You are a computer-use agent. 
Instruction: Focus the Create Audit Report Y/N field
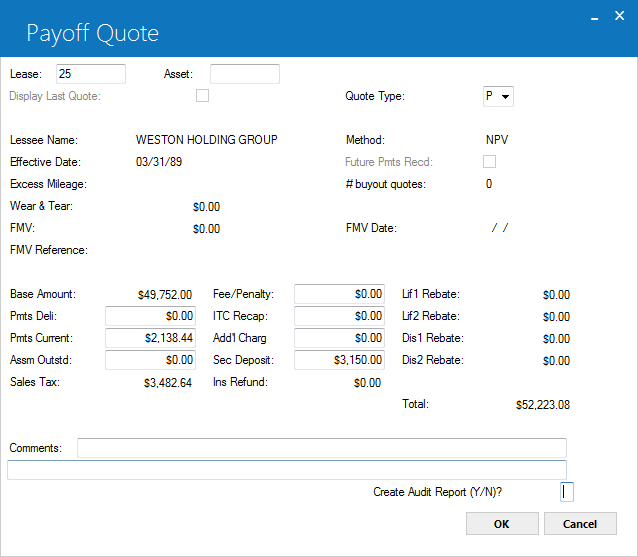pos(567,492)
